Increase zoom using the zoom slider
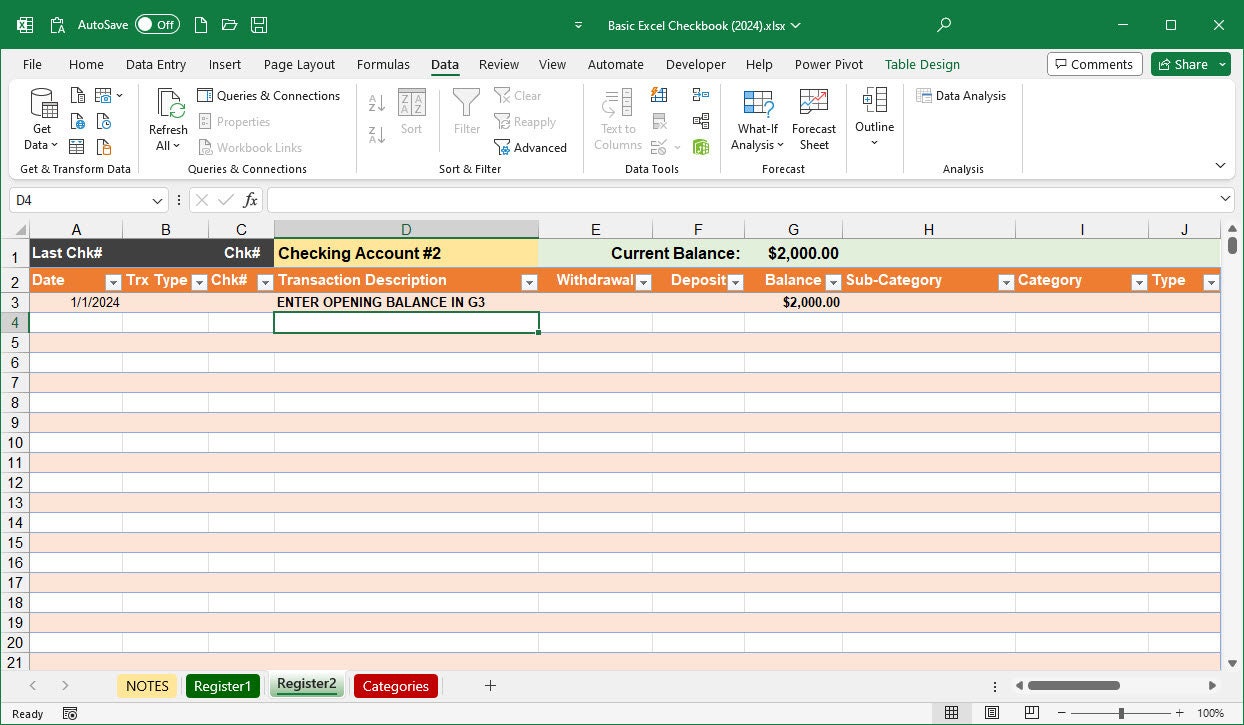This screenshot has width=1244, height=725. pos(1179,713)
